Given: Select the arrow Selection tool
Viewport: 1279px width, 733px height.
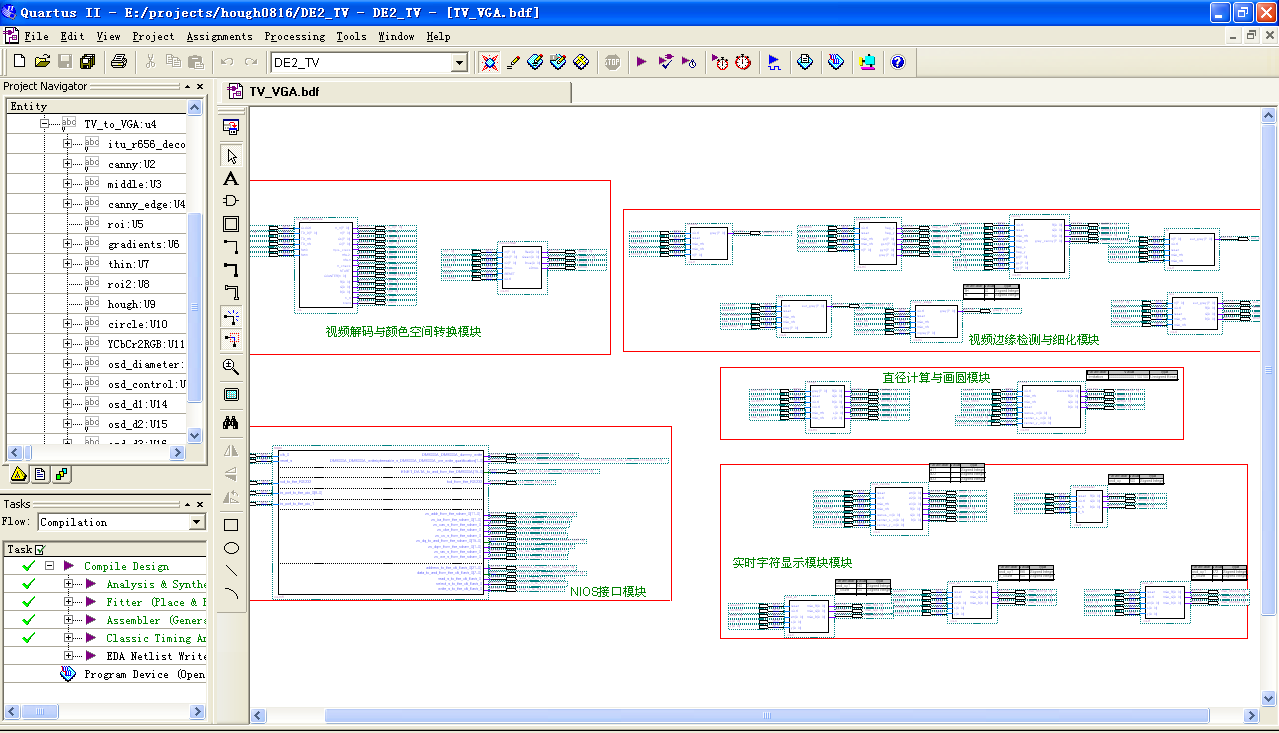Looking at the screenshot, I should coord(231,157).
